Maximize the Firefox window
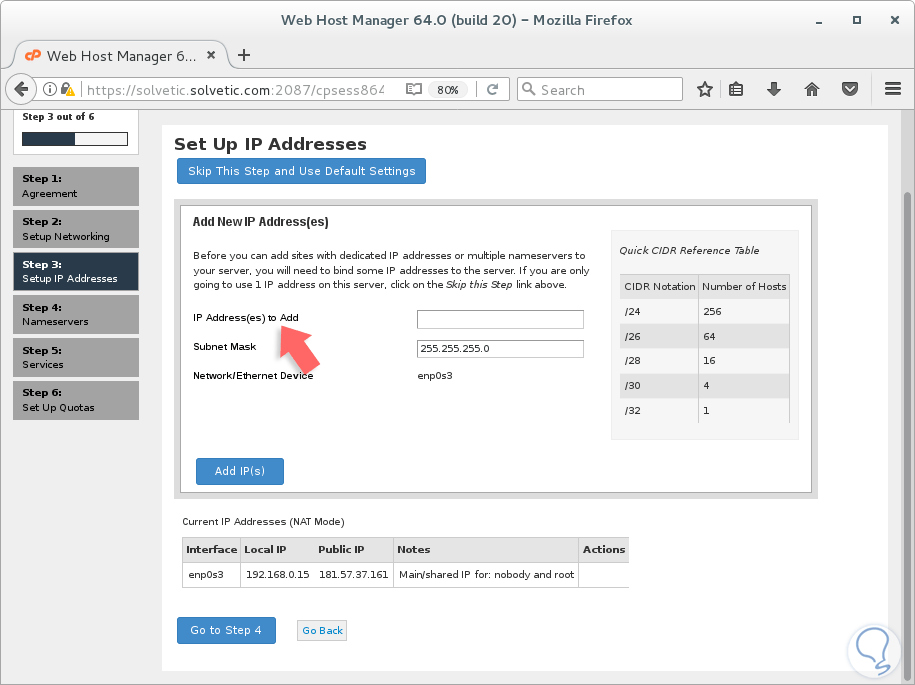The image size is (915, 685). coord(857,20)
